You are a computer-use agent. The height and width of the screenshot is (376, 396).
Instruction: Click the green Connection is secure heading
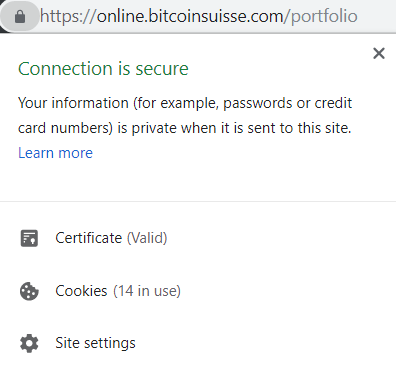coord(103,69)
